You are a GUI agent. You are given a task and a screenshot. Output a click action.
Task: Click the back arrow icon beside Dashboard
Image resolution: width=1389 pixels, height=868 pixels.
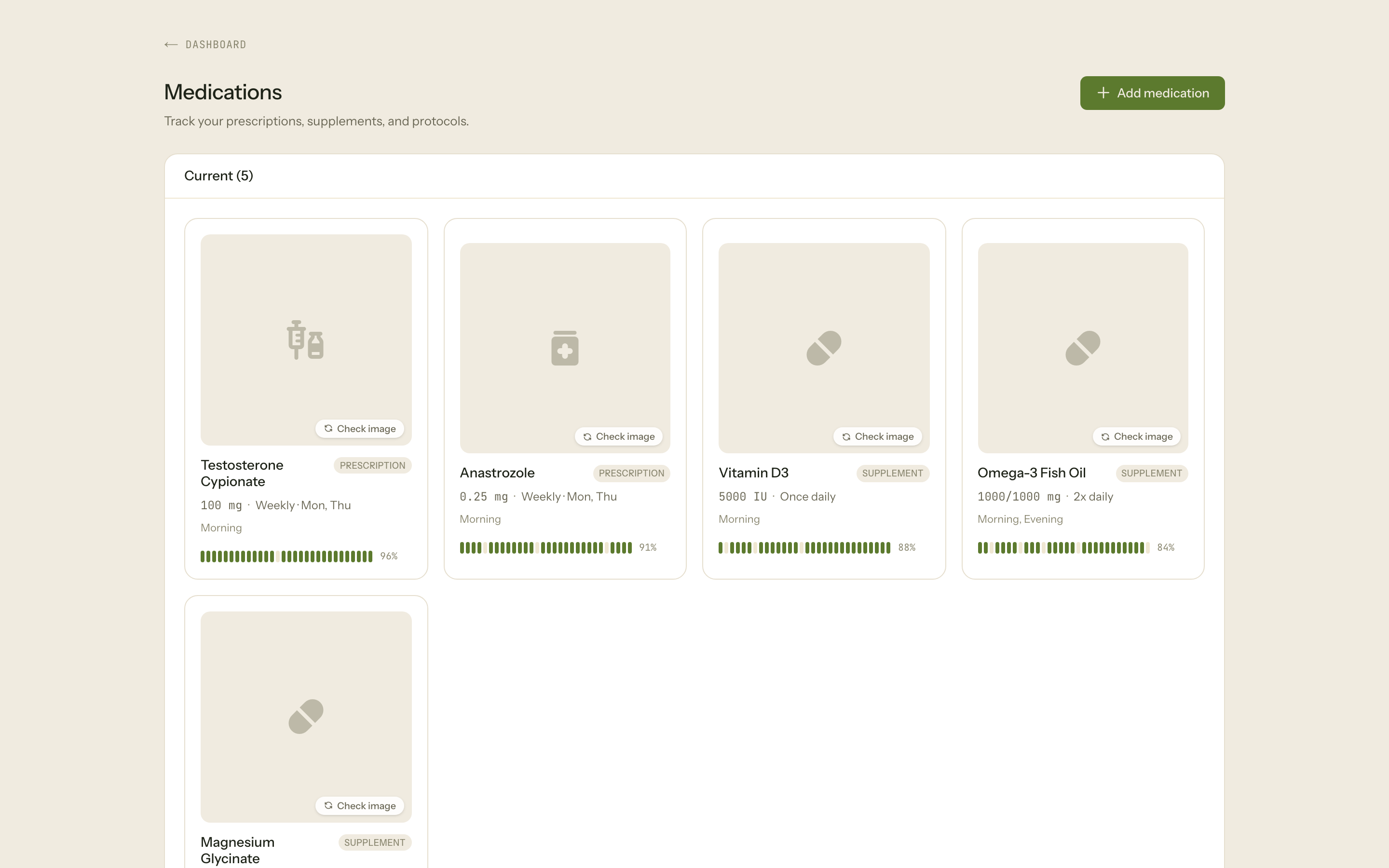tap(170, 45)
